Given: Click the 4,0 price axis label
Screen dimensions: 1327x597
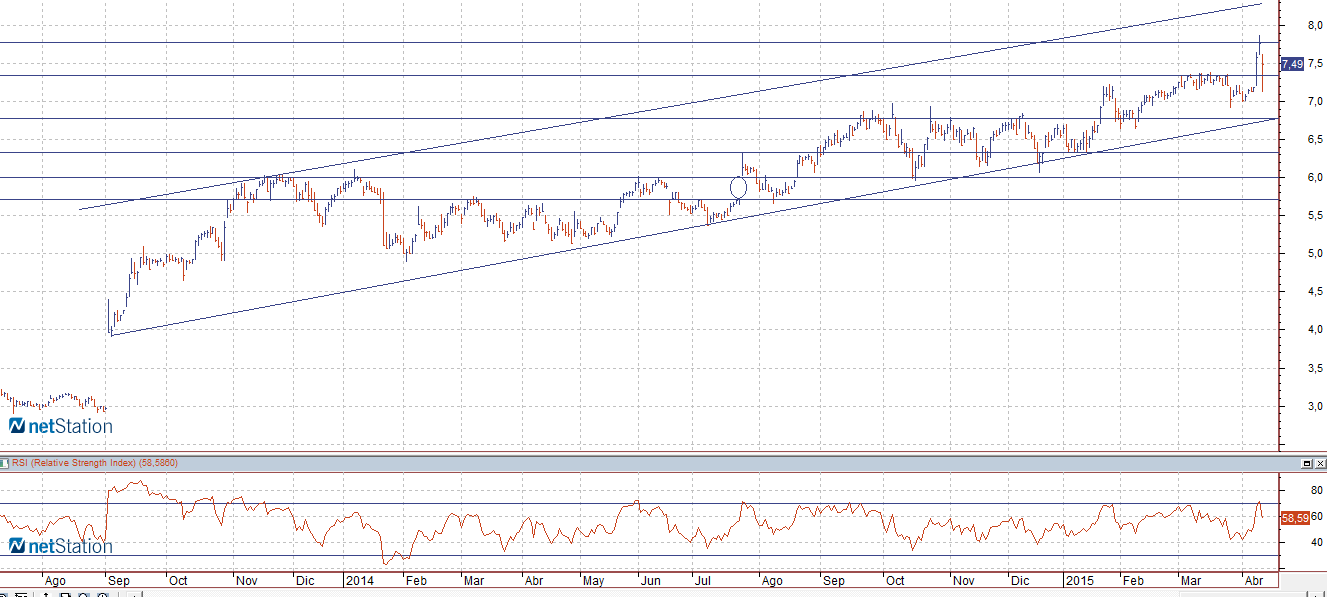Looking at the screenshot, I should (1316, 330).
